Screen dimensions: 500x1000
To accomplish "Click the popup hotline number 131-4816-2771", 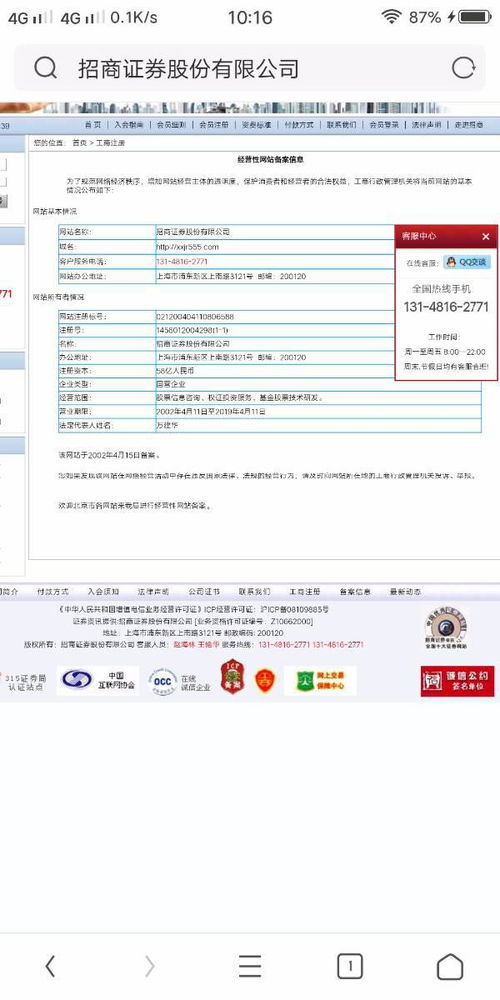I will 446,307.
